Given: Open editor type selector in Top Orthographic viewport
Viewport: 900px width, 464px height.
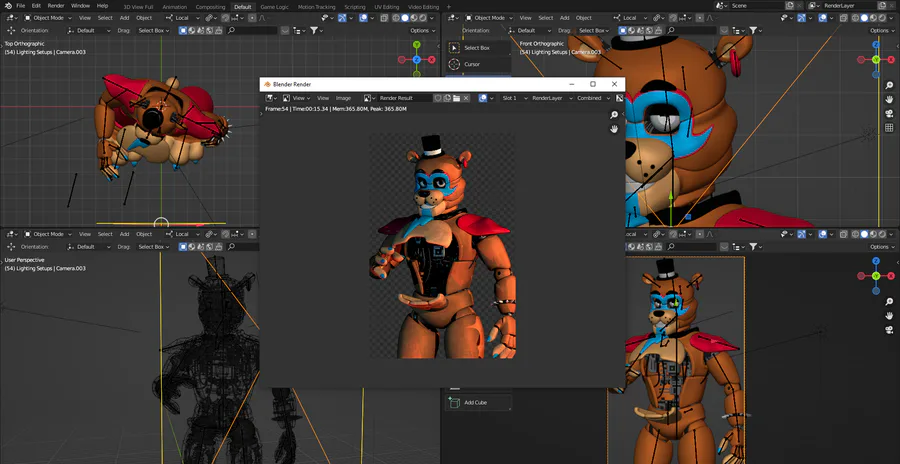Looking at the screenshot, I should click(10, 18).
